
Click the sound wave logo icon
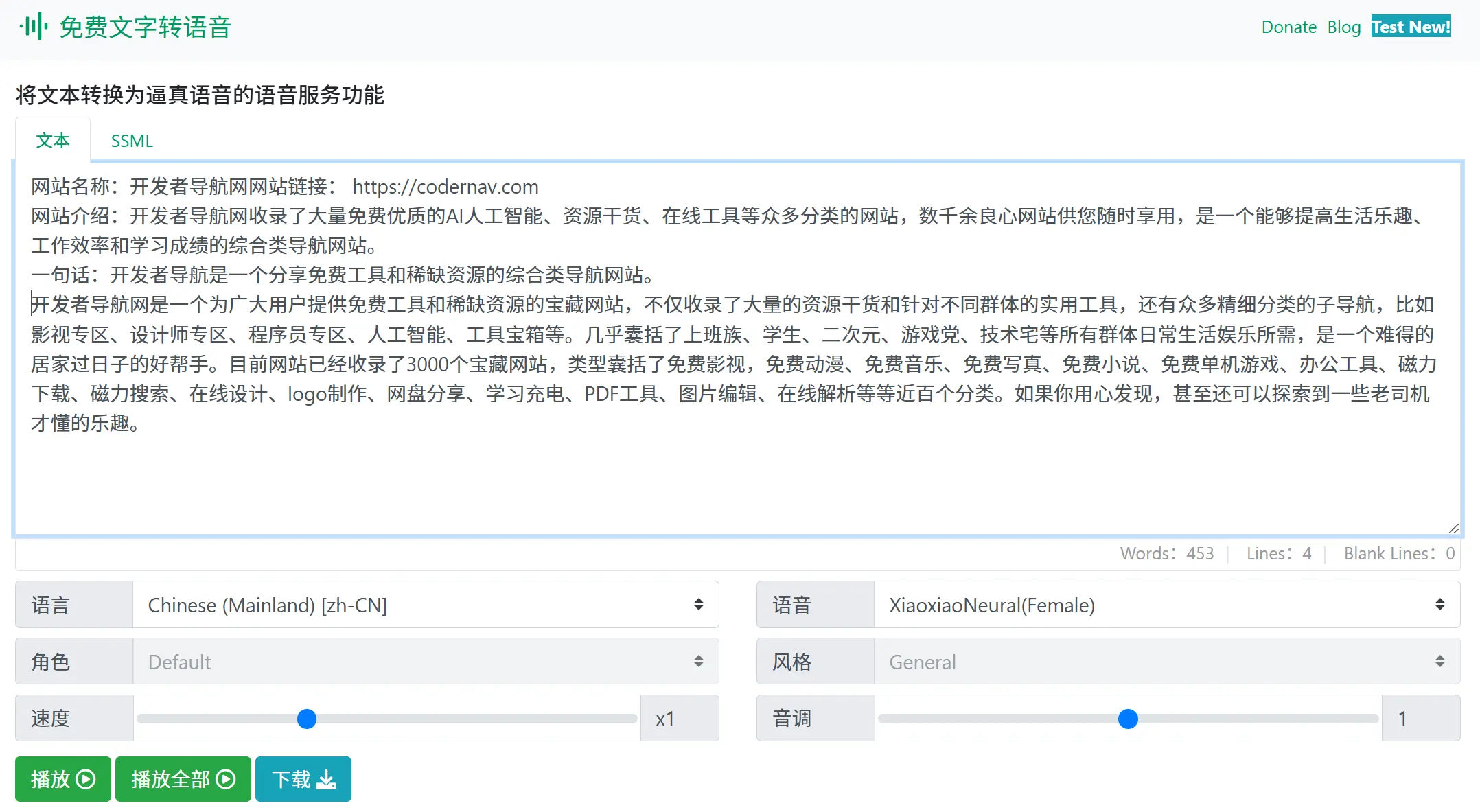(33, 27)
